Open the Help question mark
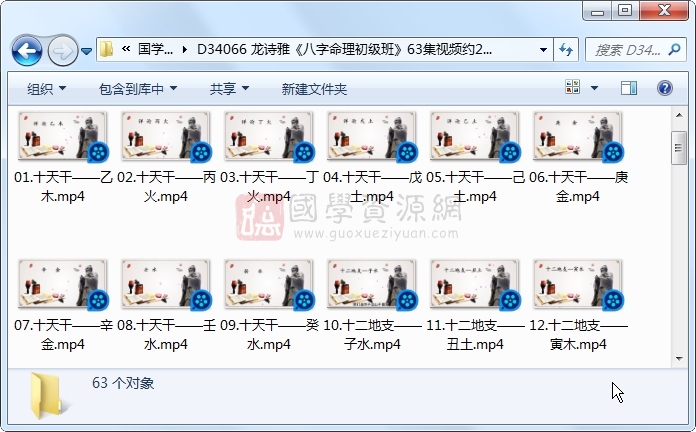This screenshot has width=696, height=432. tap(664, 88)
